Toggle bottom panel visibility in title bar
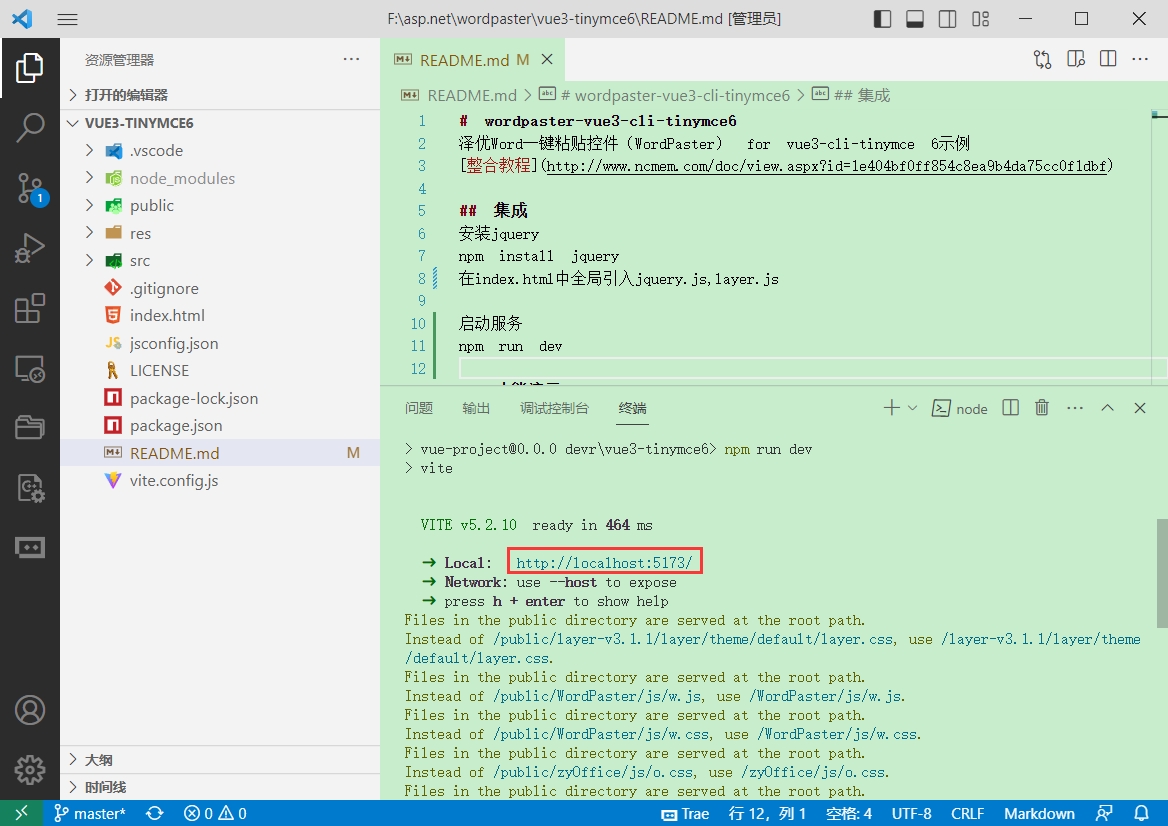The image size is (1168, 826). click(x=914, y=19)
